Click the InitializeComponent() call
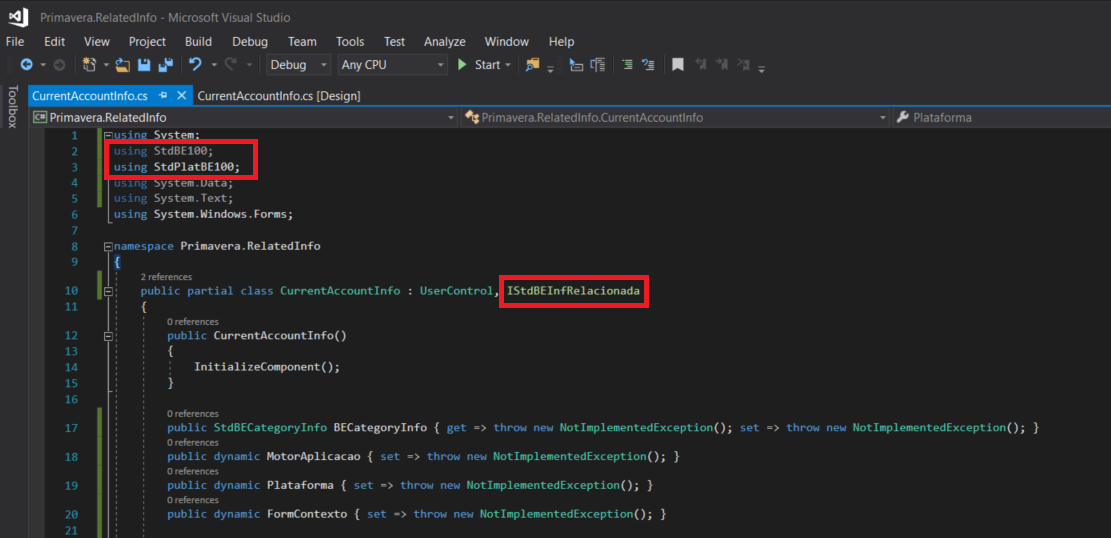The image size is (1111, 538). pyautogui.click(x=267, y=367)
